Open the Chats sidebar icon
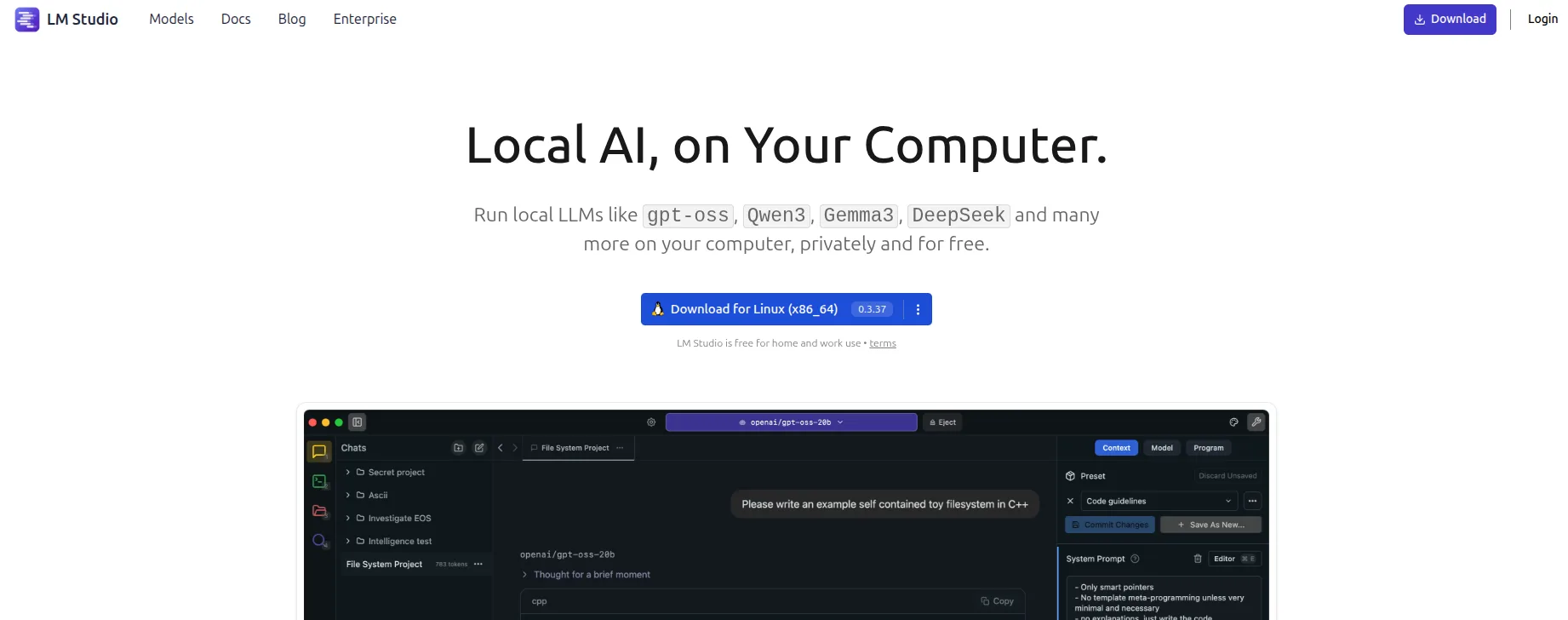1568x620 pixels. pos(319,451)
